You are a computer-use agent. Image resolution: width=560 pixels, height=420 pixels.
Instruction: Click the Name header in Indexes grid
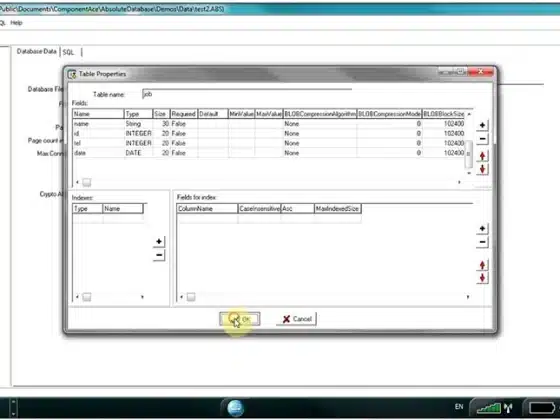tap(123, 209)
